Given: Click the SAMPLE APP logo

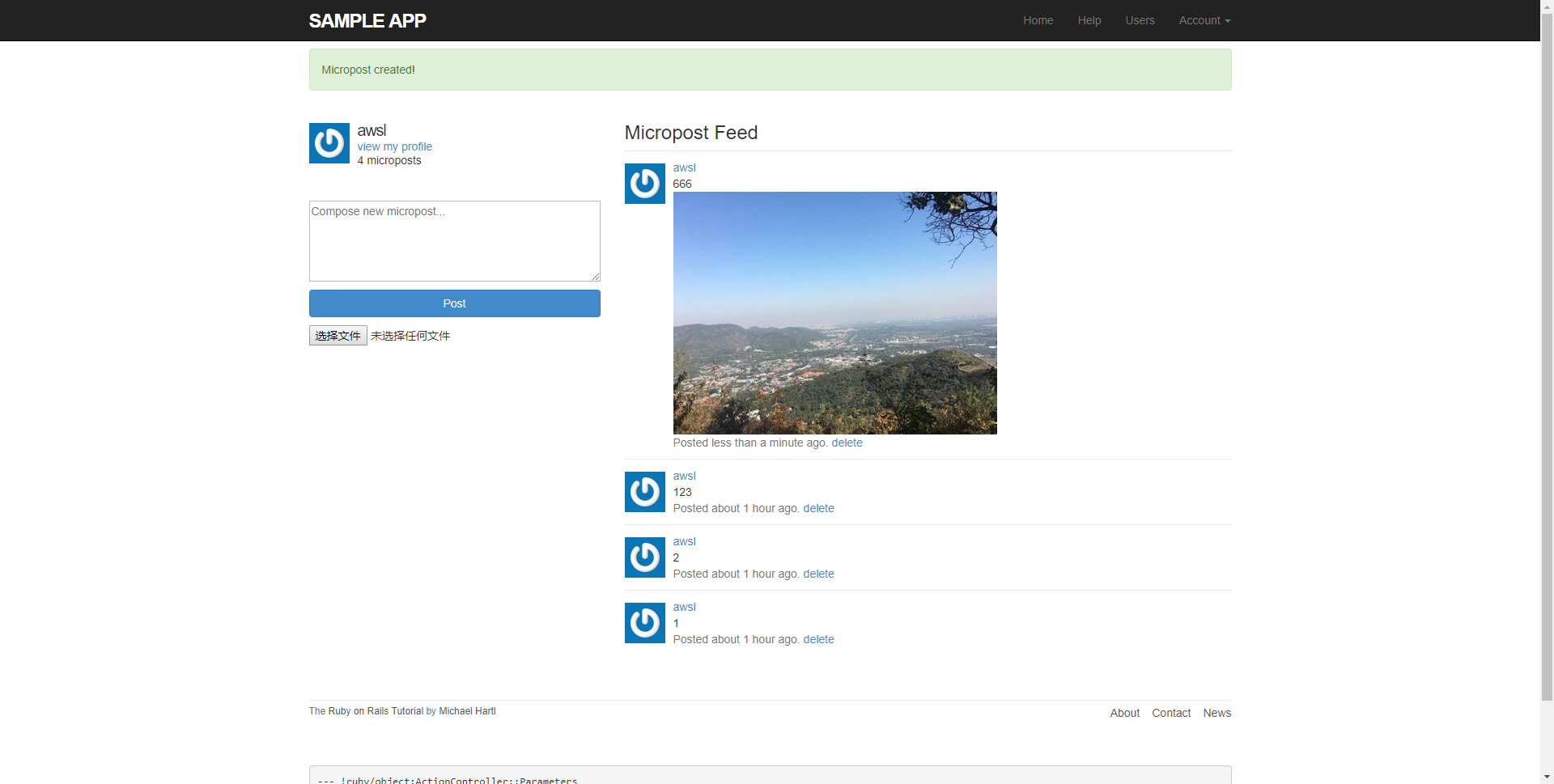Looking at the screenshot, I should click(367, 21).
